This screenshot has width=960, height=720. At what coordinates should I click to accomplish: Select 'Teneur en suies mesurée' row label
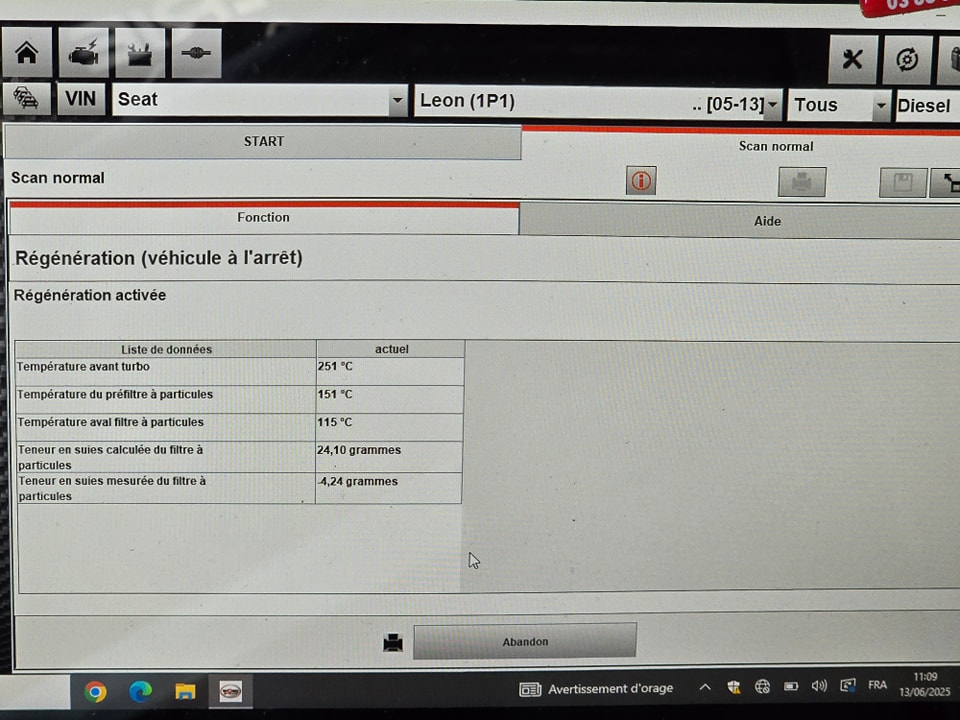[165, 488]
